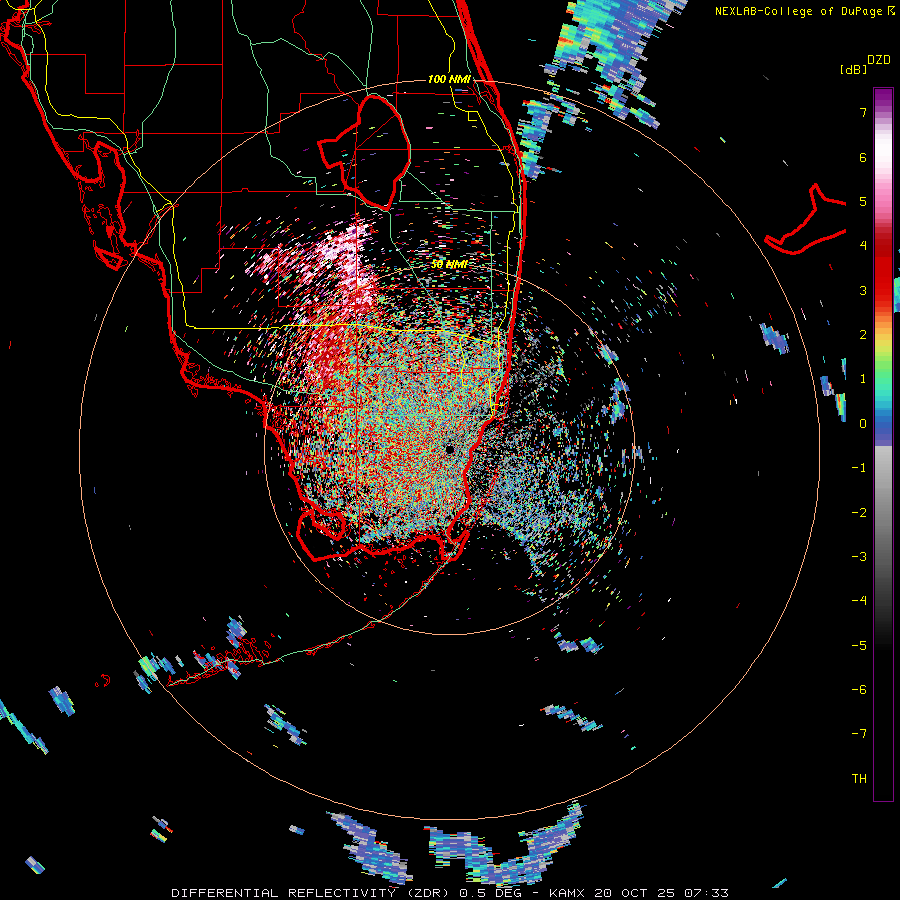Click the 7 tick label on color scale

(863, 112)
